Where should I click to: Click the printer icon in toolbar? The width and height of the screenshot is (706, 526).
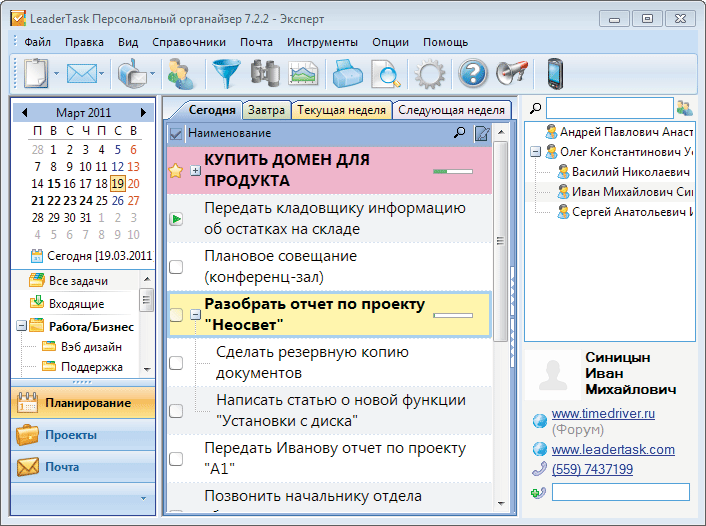(x=347, y=73)
